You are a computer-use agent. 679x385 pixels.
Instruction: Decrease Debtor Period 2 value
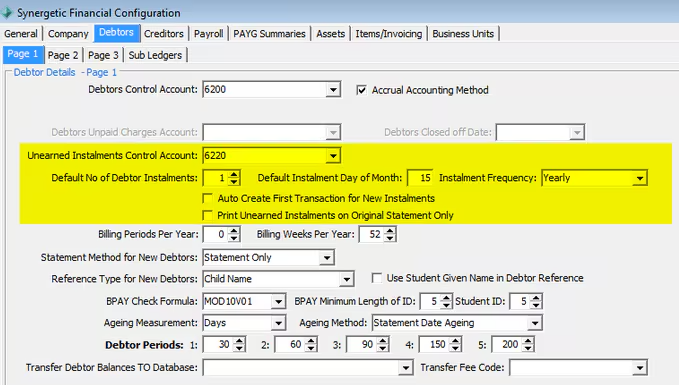pyautogui.click(x=311, y=348)
